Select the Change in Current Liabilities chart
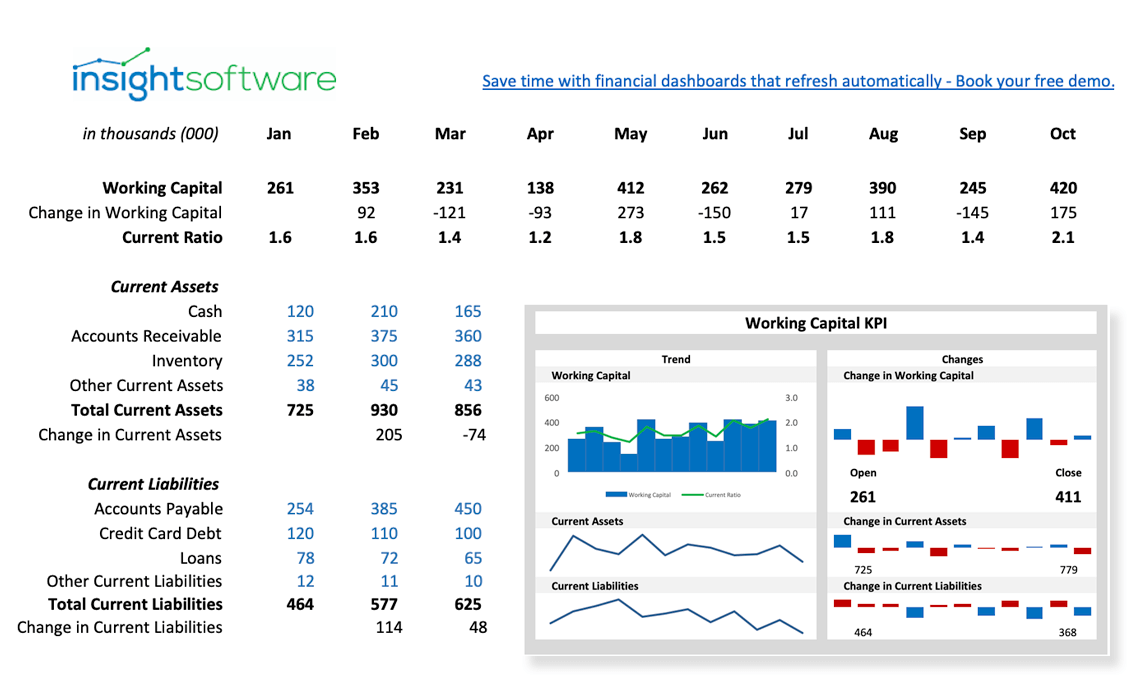The image size is (1140, 687). coord(960,607)
